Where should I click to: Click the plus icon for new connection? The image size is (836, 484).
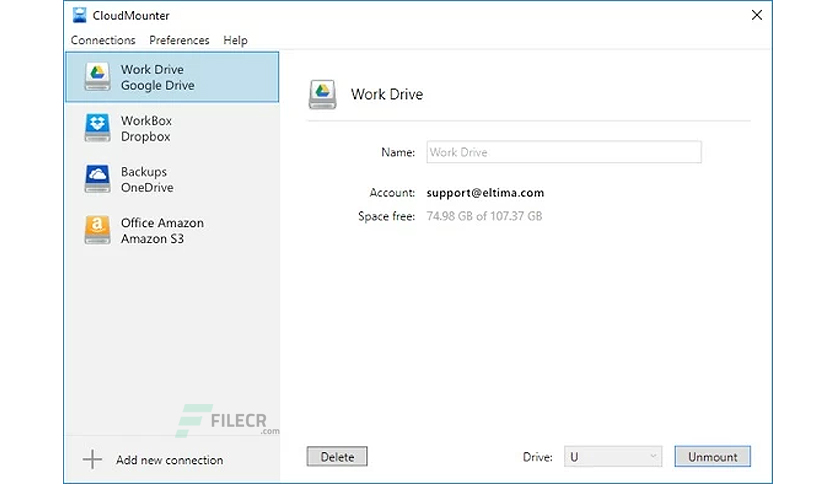coord(92,459)
